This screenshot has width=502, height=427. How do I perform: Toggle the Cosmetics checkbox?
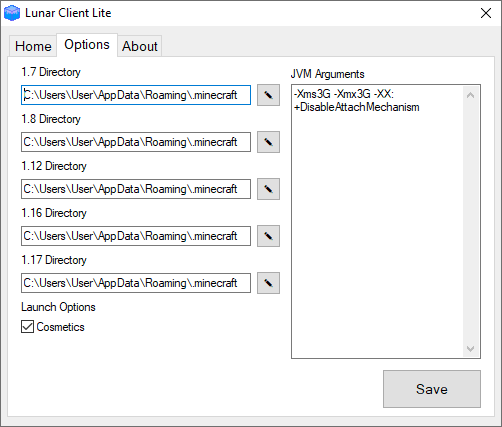(x=27, y=327)
